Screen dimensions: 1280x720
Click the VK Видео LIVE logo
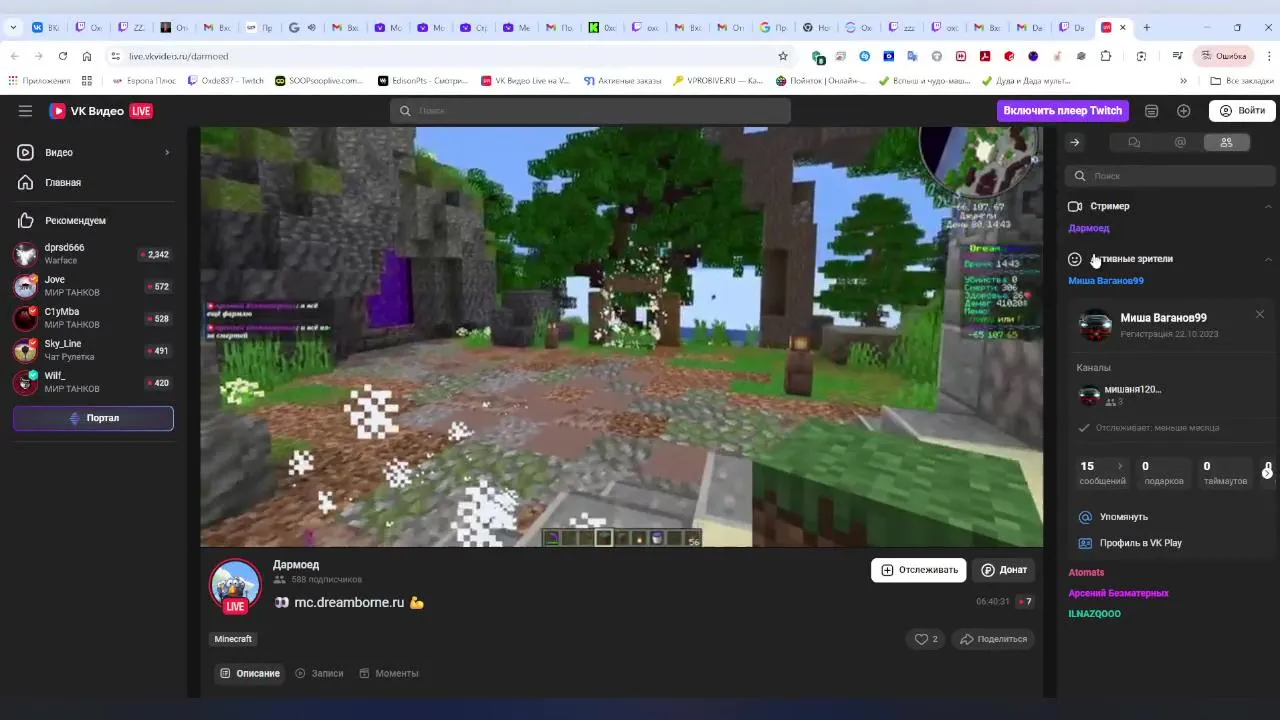pos(101,111)
